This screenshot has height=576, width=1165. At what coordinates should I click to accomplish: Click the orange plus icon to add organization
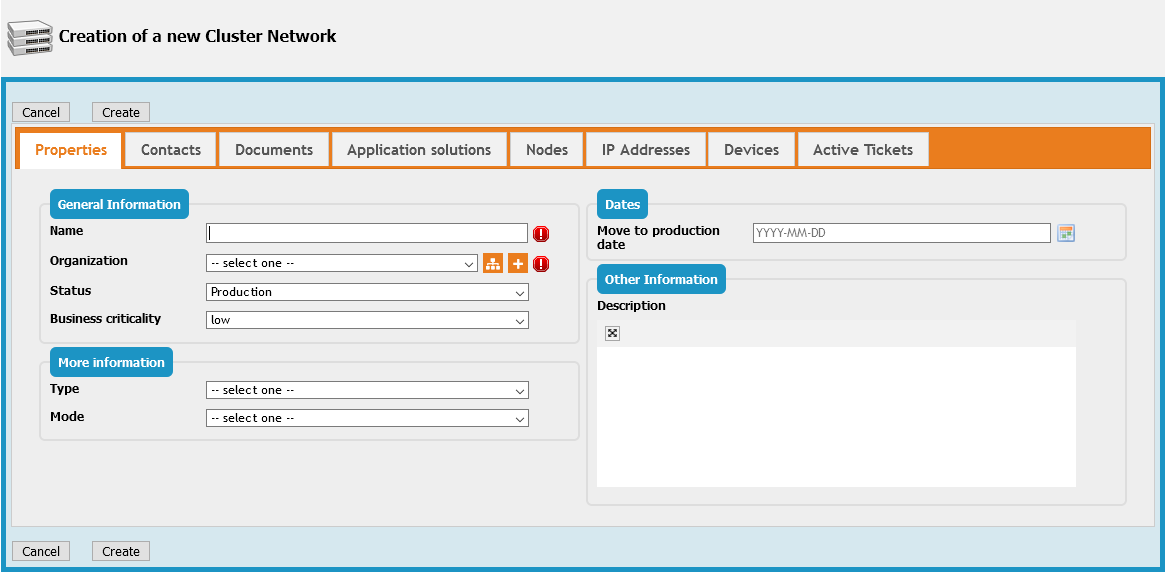(517, 263)
